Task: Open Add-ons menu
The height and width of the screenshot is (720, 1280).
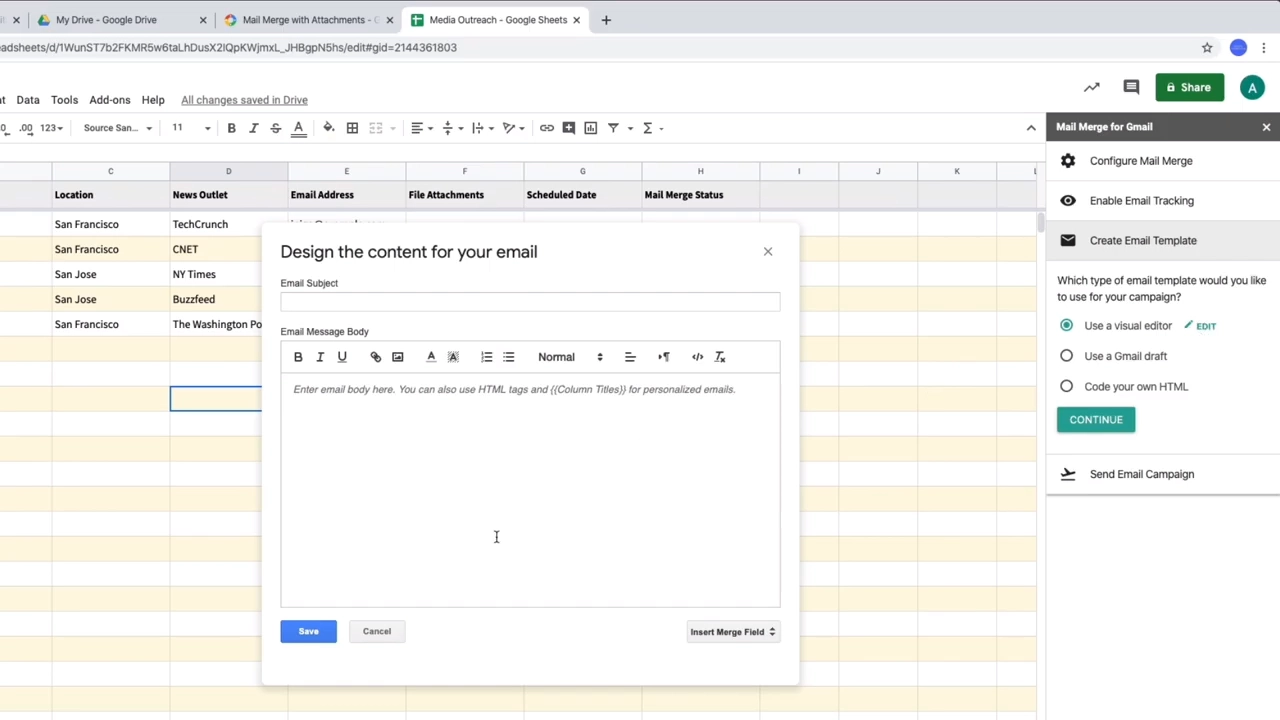Action: [110, 100]
